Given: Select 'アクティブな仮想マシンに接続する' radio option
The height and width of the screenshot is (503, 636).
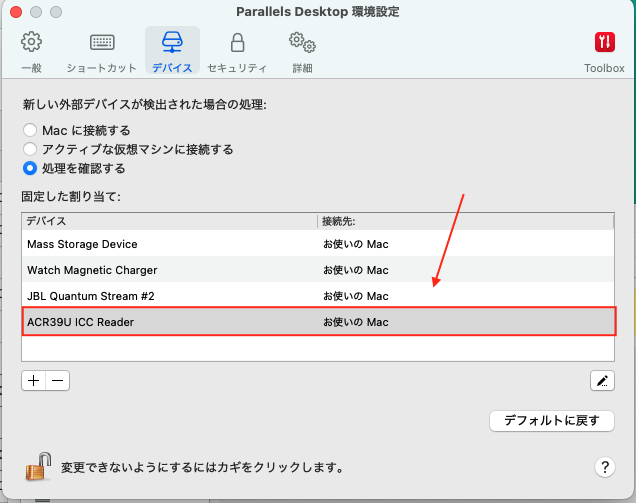Looking at the screenshot, I should [30, 149].
